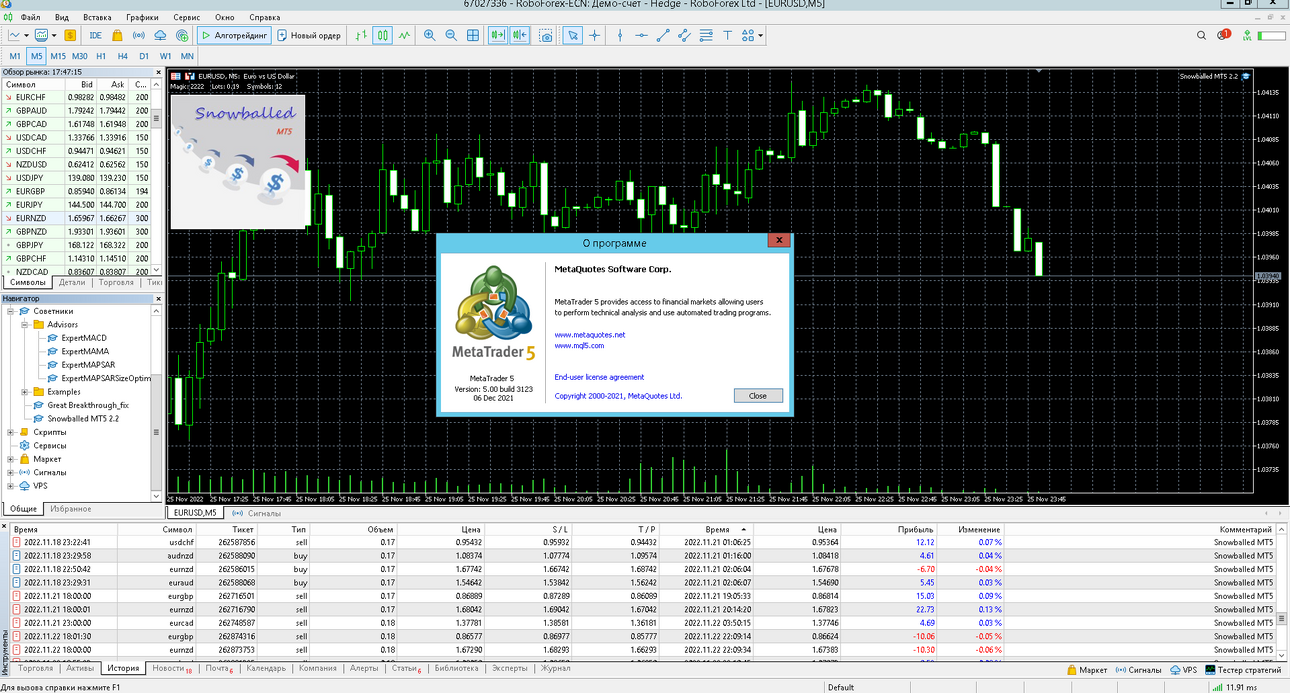Viewport: 1290px width, 693px height.
Task: Open the Файл menu
Action: pos(30,17)
